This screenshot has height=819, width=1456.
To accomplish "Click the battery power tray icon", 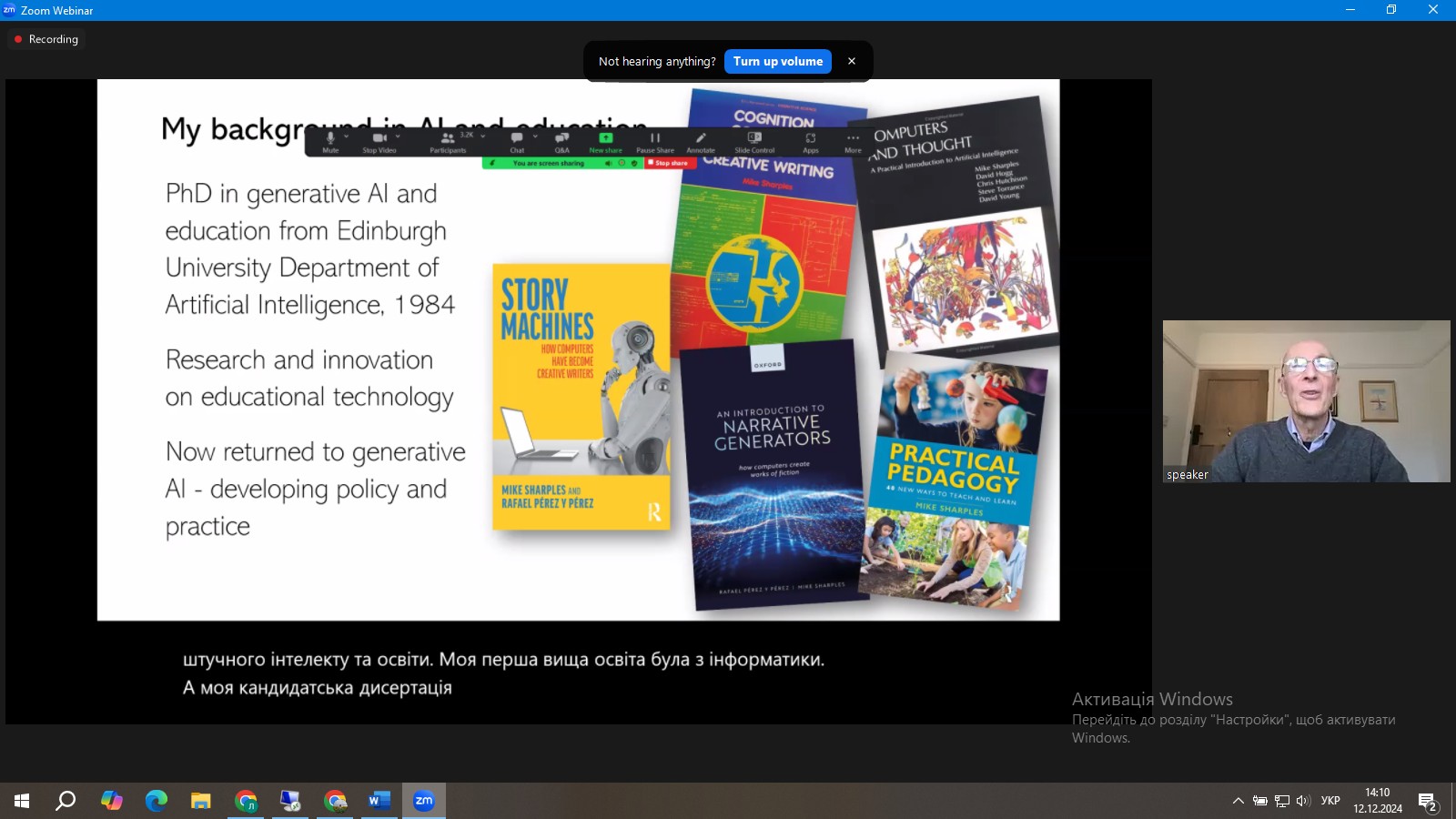I will [1260, 801].
